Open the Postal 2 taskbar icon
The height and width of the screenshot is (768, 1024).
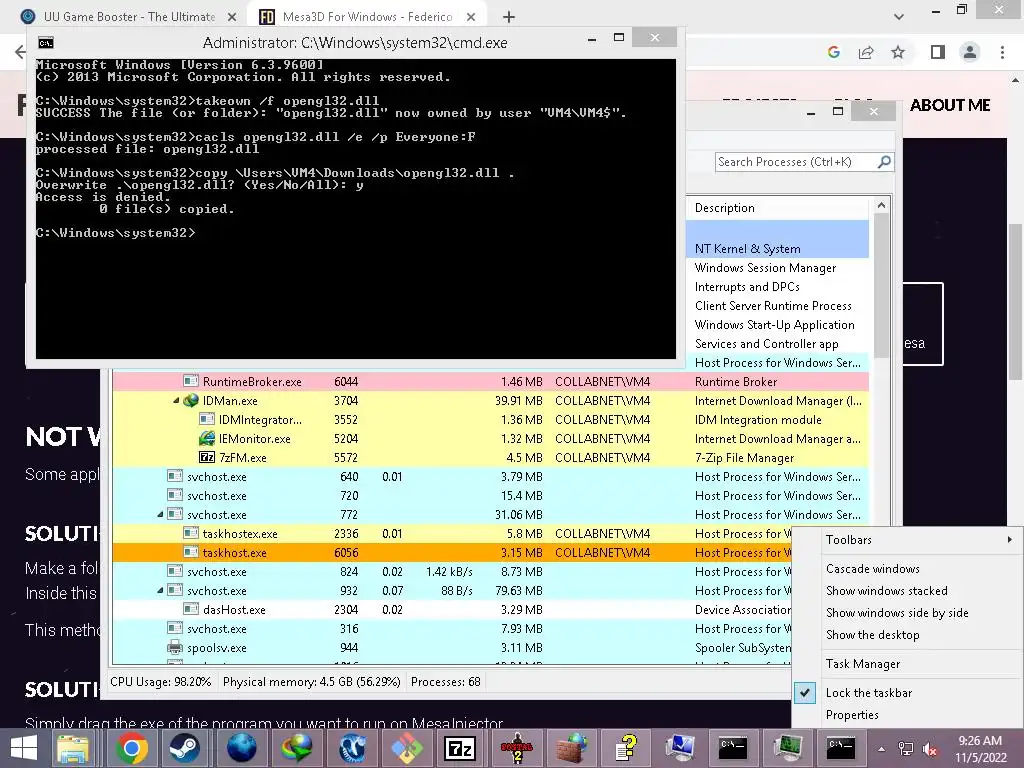[x=516, y=748]
